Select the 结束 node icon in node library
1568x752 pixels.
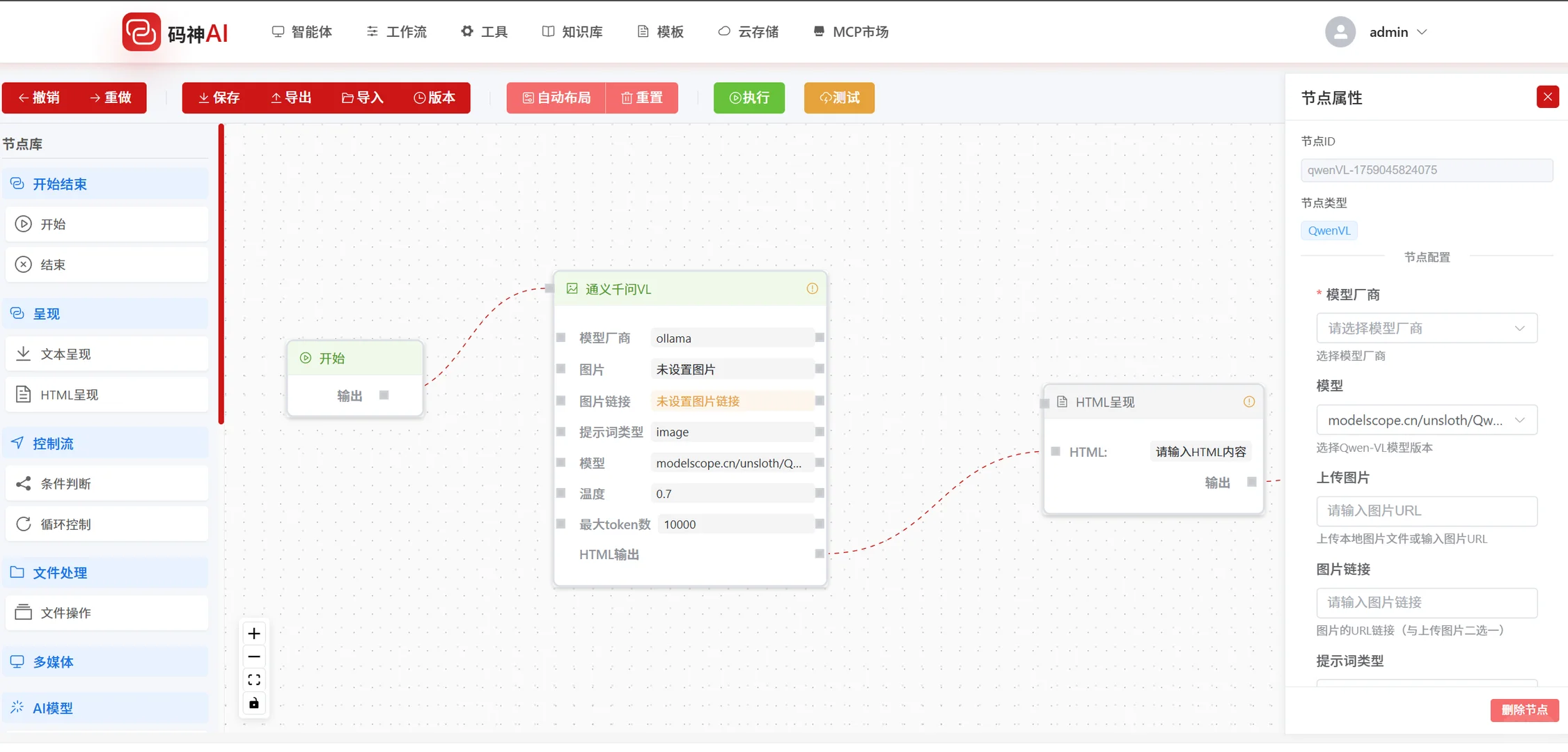click(x=24, y=265)
